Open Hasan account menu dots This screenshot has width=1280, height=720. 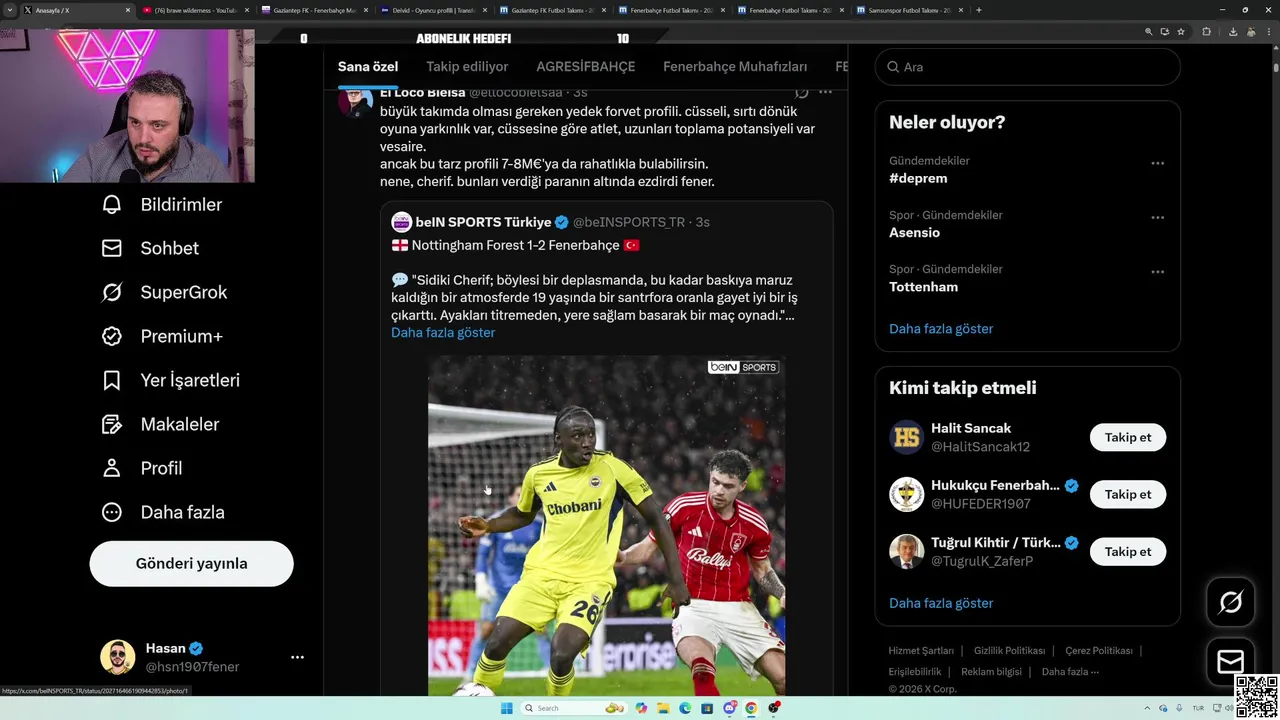(297, 657)
